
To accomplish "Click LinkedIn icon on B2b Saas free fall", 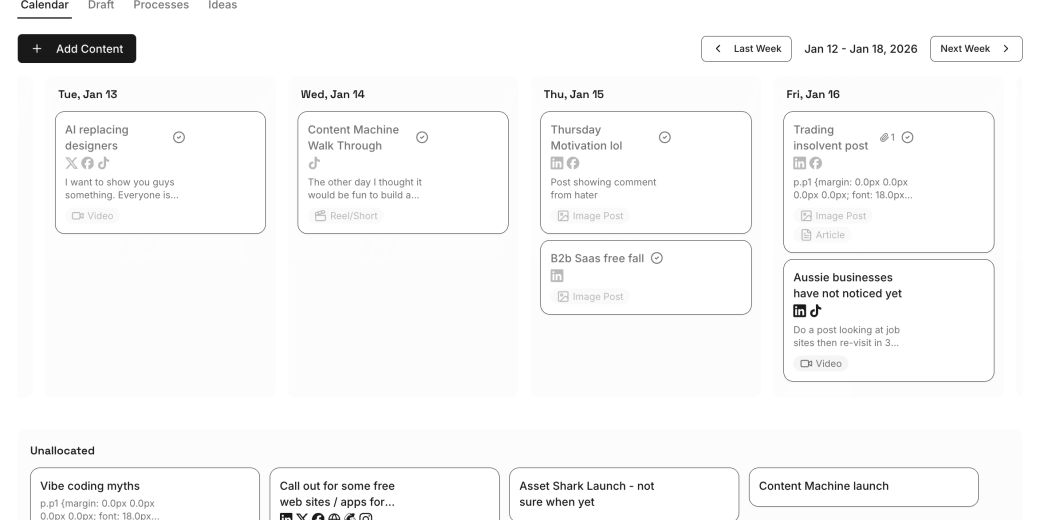I will coord(557,276).
